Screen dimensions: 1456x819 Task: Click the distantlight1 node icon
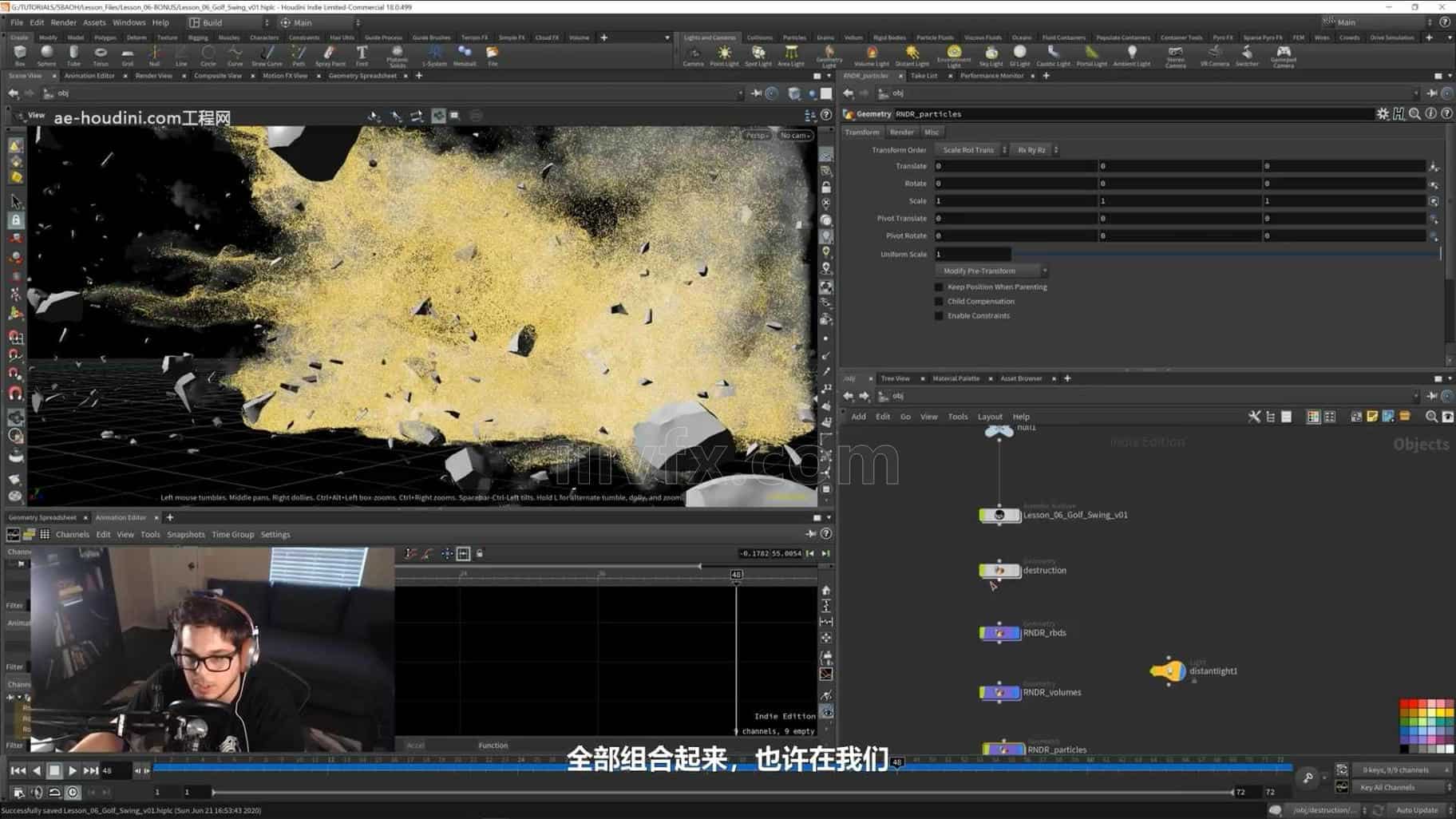point(1169,671)
